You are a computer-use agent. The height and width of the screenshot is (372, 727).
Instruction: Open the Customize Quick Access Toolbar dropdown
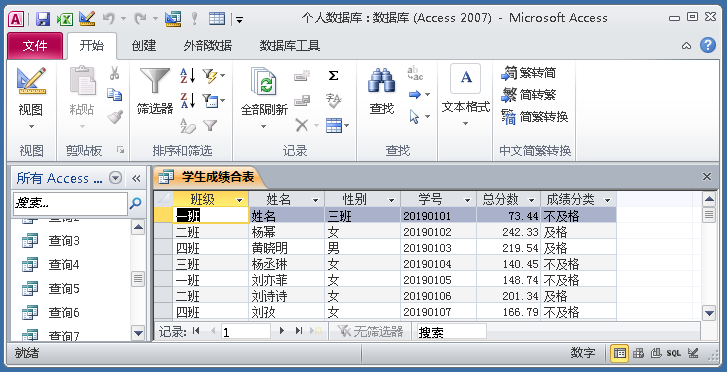pyautogui.click(x=239, y=19)
